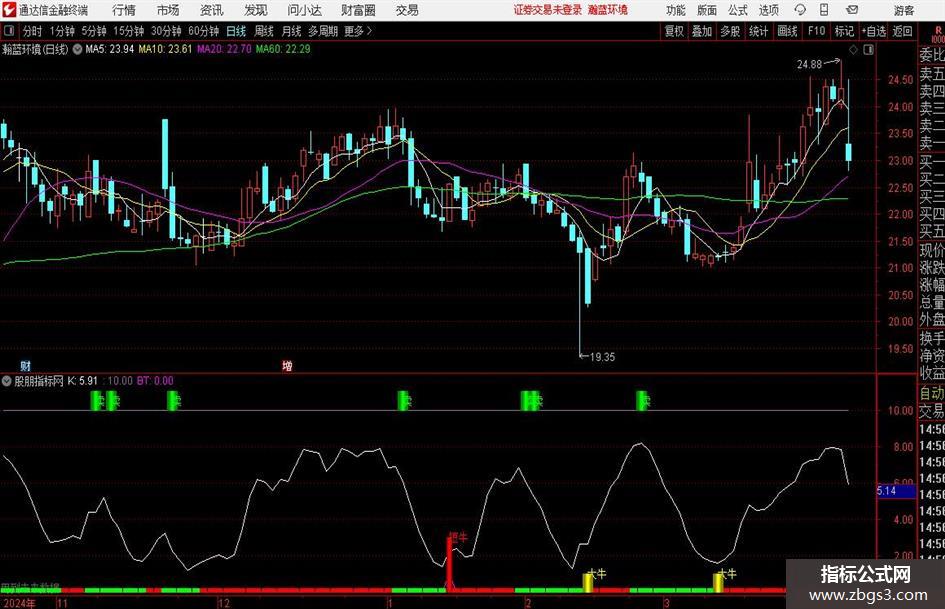Expand the 更多 periods chevron
Viewport: 945px width, 609px height.
358,31
